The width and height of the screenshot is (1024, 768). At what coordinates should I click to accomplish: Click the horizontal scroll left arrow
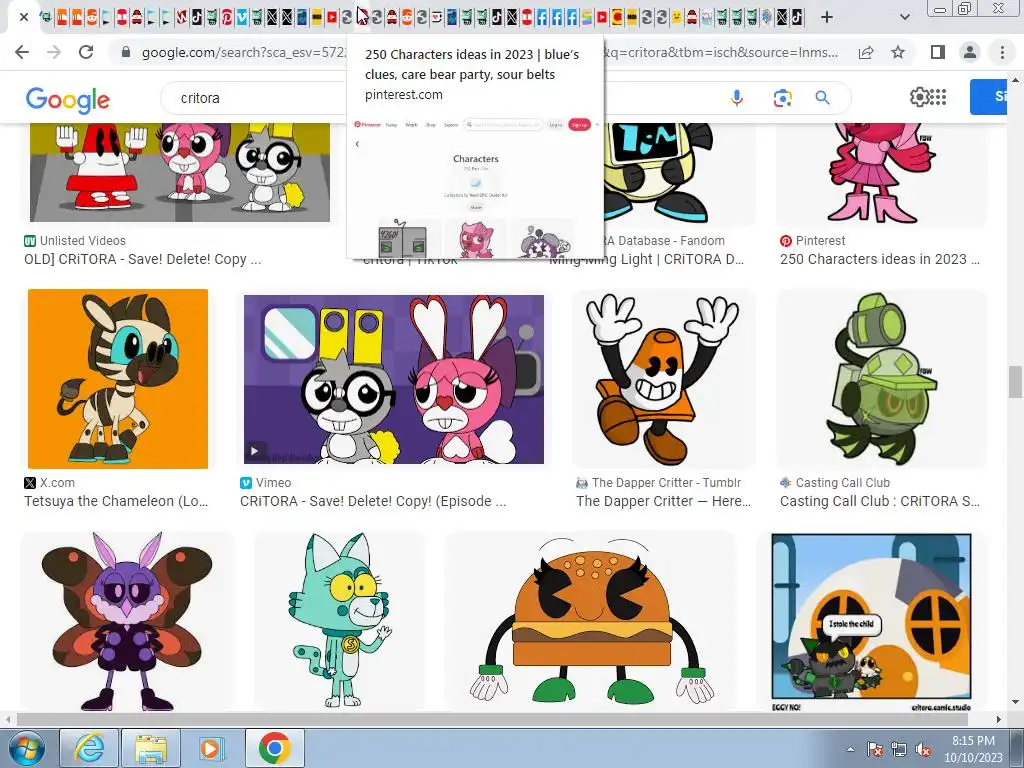8,719
